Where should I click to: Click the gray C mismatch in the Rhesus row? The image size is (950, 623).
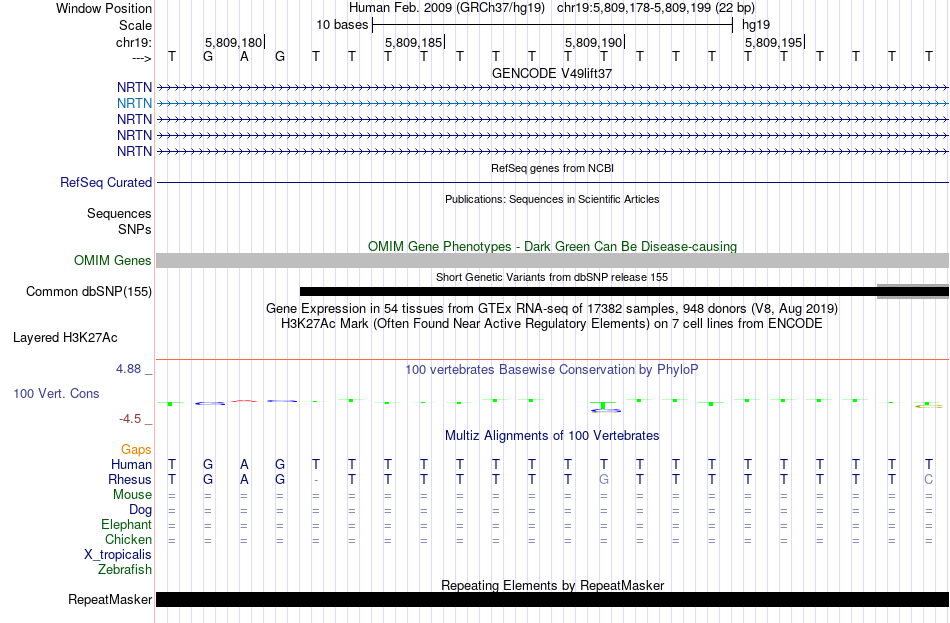click(928, 479)
